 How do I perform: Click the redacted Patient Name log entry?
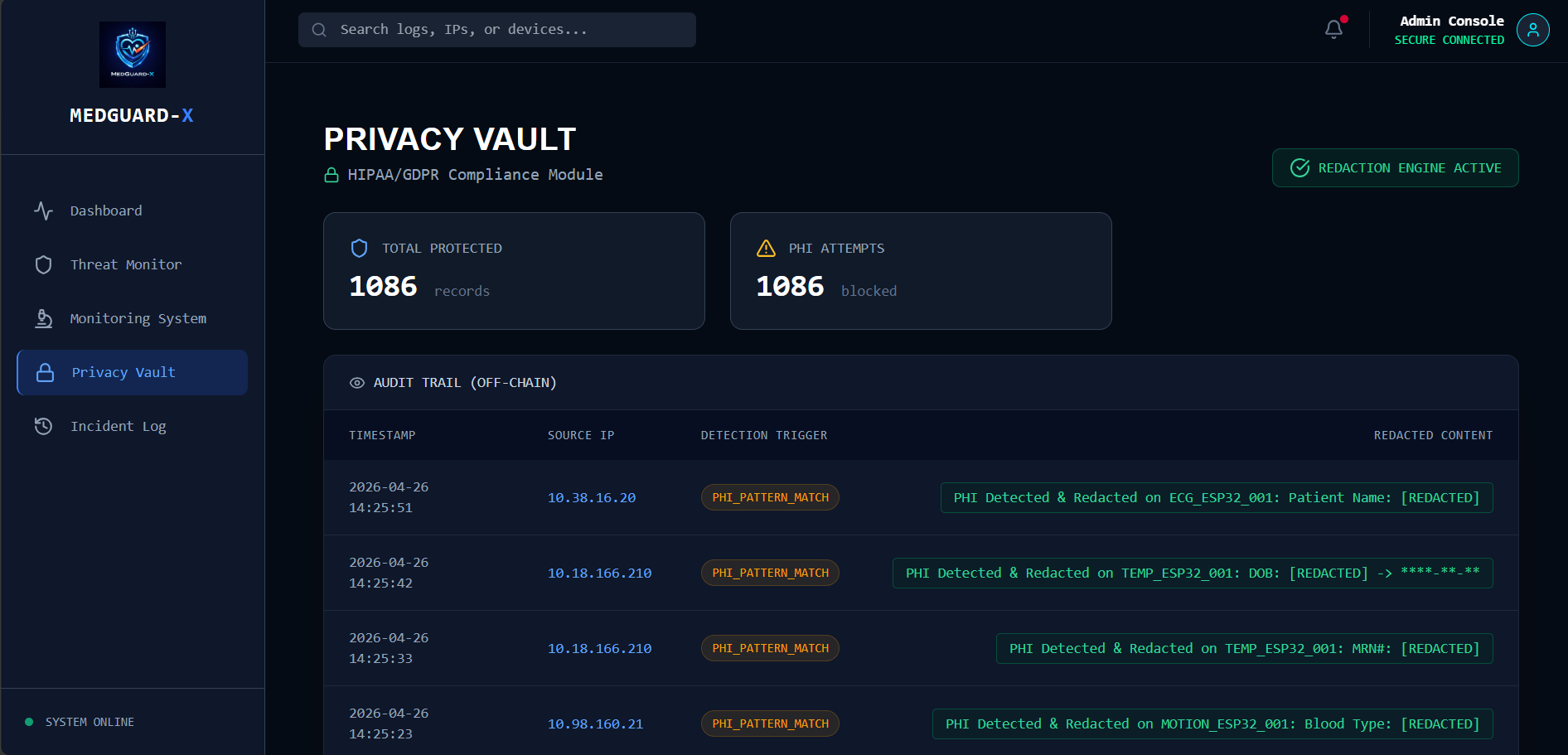click(1216, 497)
